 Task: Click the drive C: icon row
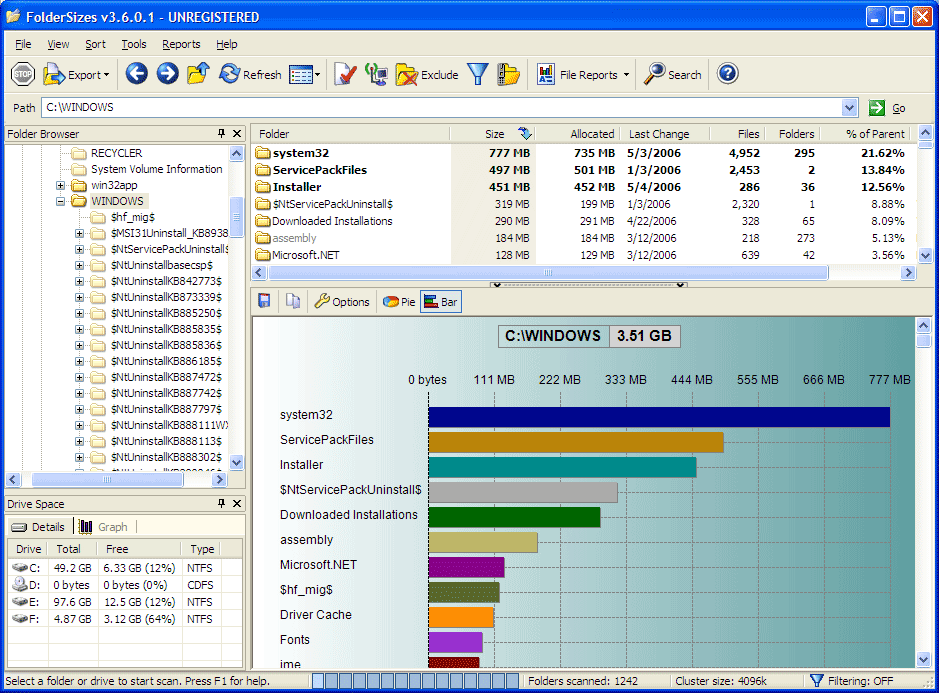coord(125,567)
